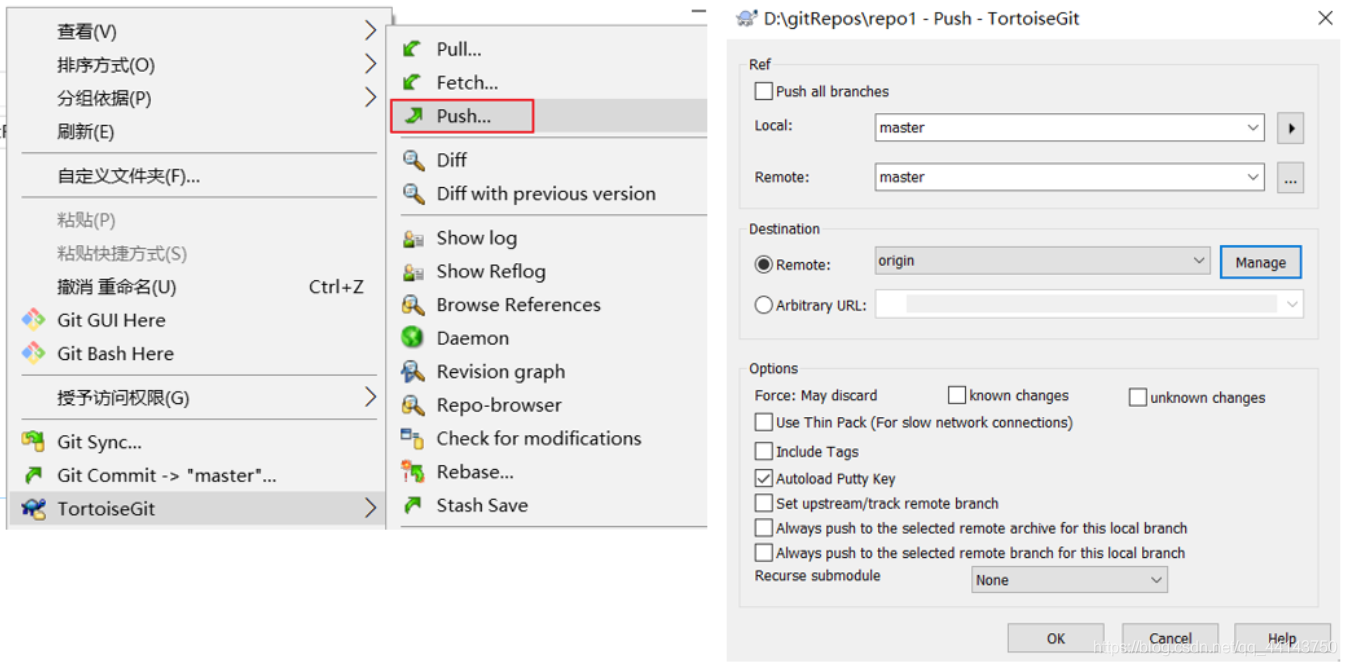The image size is (1347, 666).
Task: Expand the TortoiseGit submenu arrow
Action: (370, 508)
